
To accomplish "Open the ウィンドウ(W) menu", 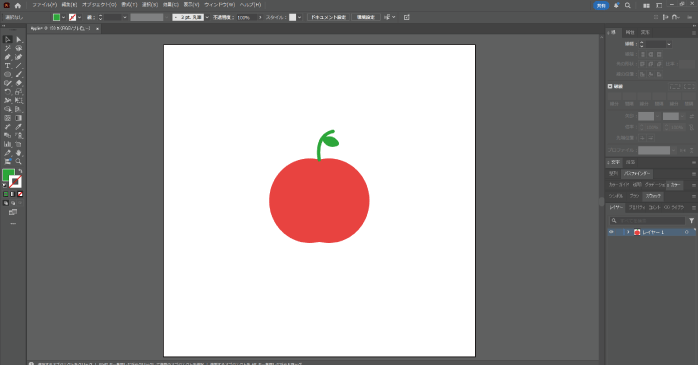I will pos(219,5).
